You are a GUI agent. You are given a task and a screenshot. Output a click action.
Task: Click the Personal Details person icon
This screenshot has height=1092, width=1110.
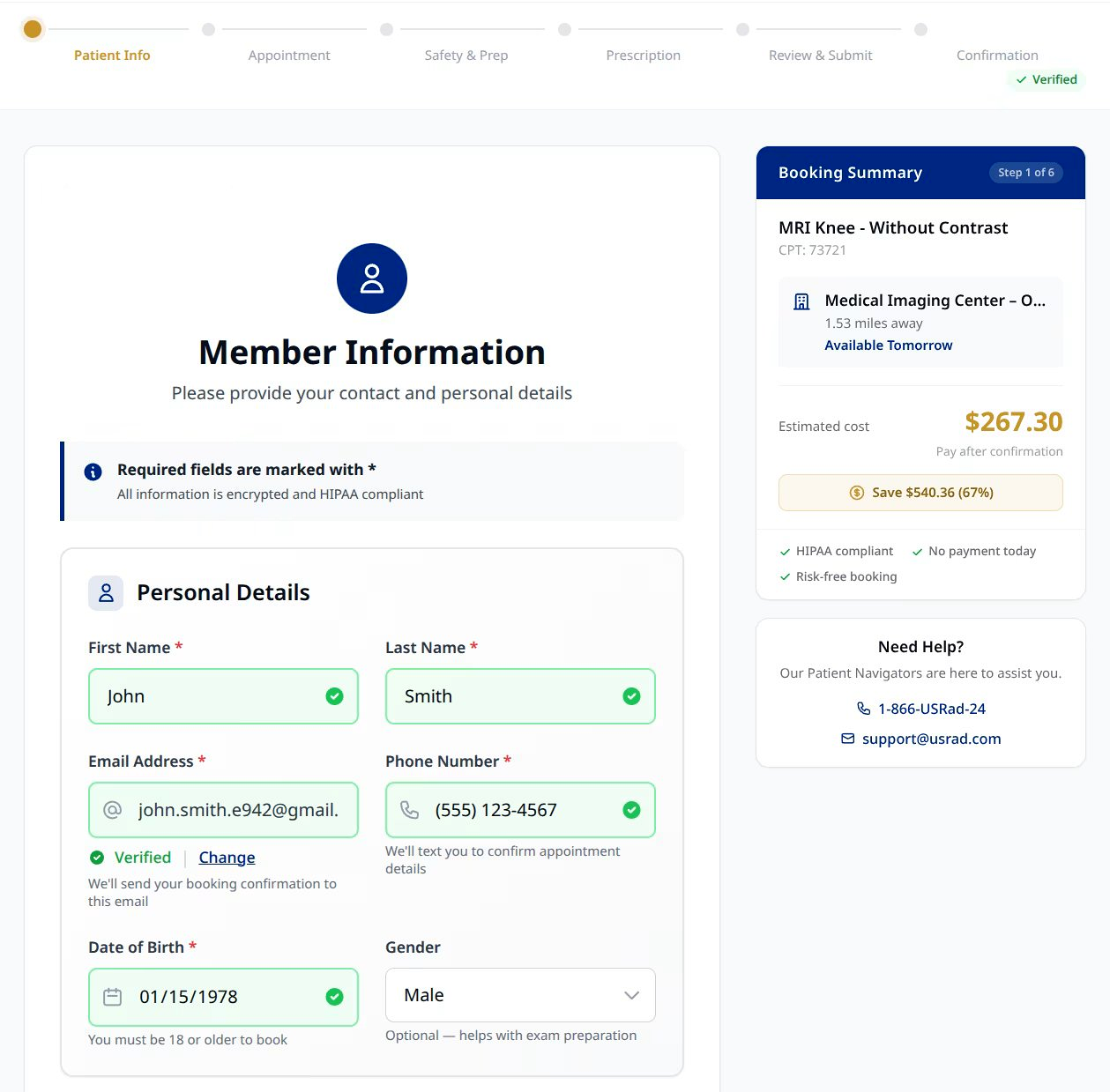[106, 592]
